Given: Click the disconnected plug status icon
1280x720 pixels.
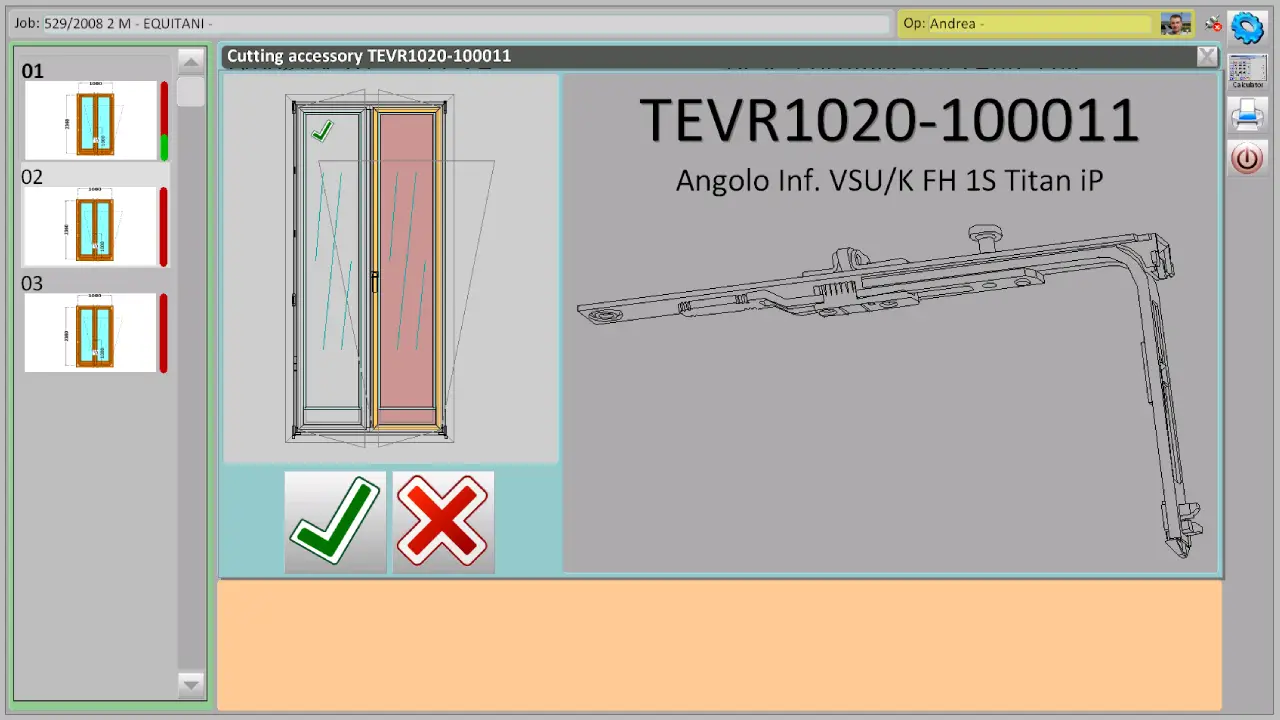Looking at the screenshot, I should 1212,24.
